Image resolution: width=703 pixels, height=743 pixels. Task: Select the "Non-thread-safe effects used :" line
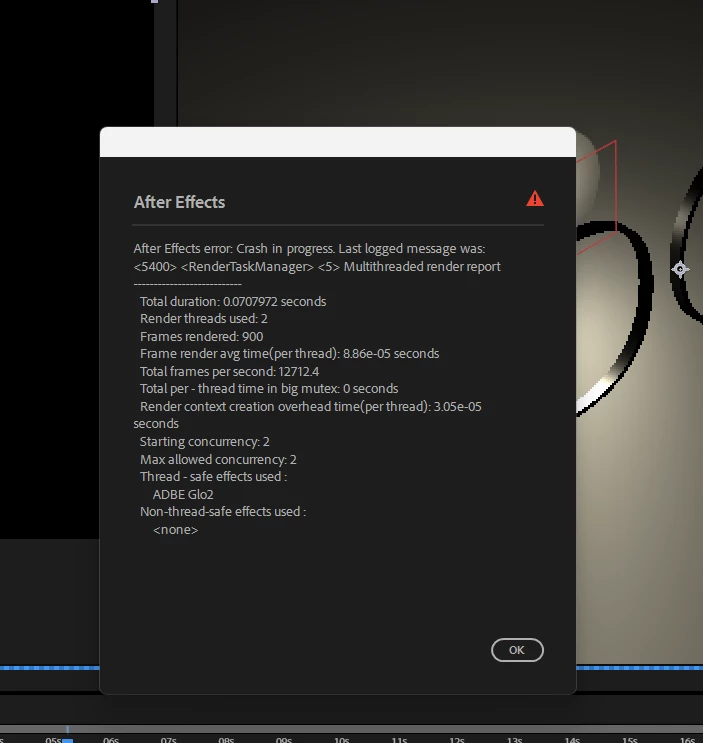pyautogui.click(x=223, y=512)
